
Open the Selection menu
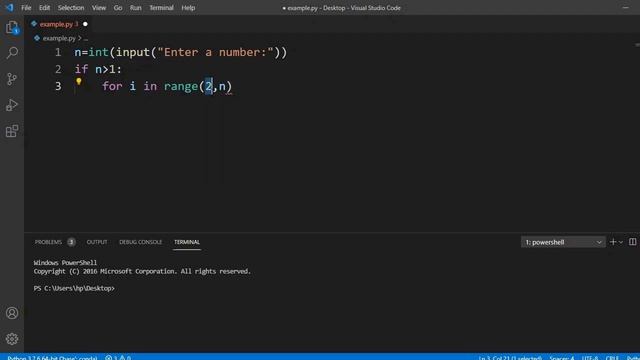(x=71, y=8)
